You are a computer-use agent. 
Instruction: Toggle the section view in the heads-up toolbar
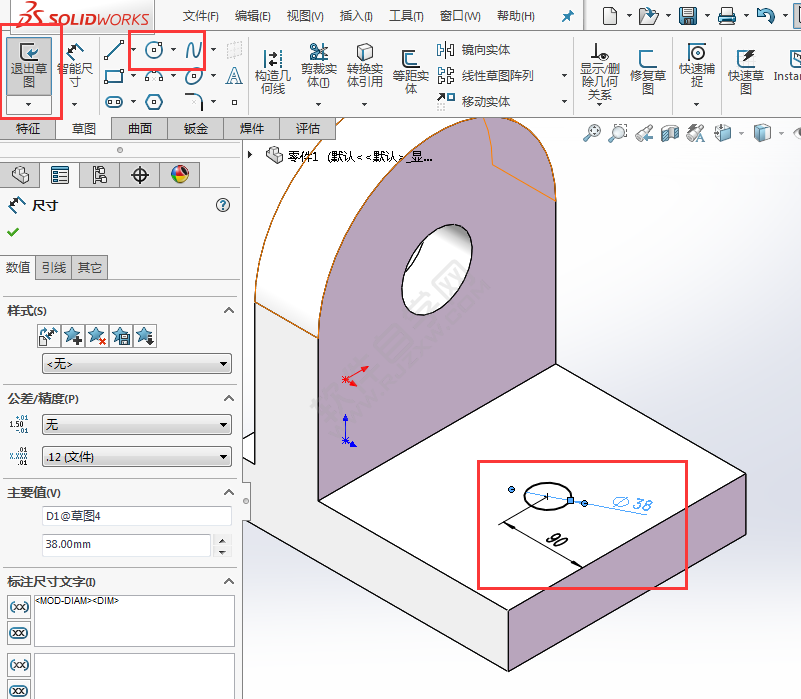[x=671, y=132]
